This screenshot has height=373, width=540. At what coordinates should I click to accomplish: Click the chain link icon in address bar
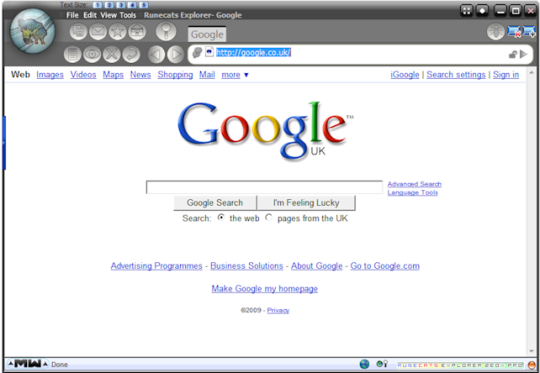click(197, 53)
